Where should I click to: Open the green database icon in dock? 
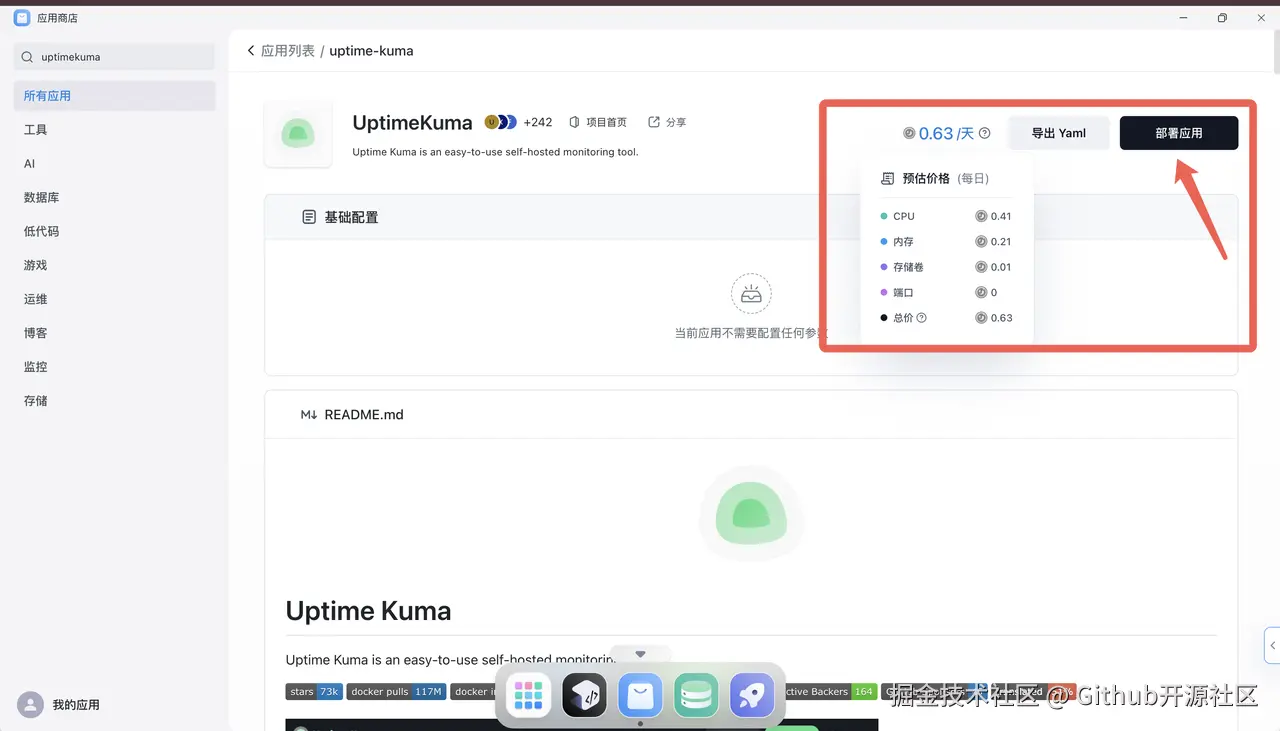[696, 695]
